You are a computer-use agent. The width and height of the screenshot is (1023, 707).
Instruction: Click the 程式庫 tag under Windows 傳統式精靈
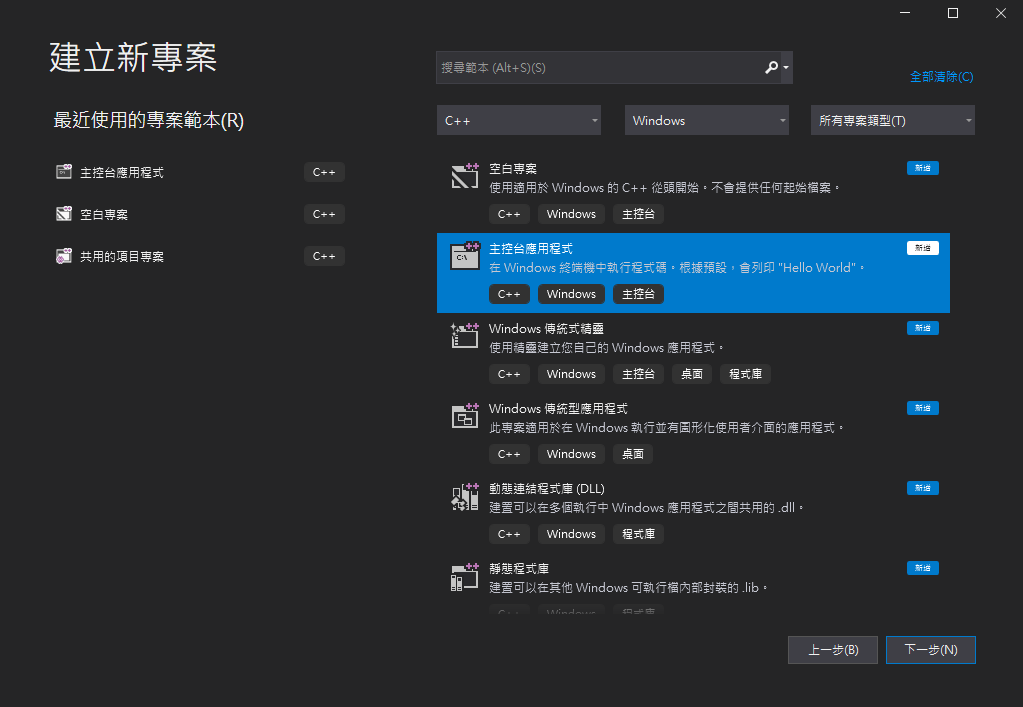click(x=745, y=374)
